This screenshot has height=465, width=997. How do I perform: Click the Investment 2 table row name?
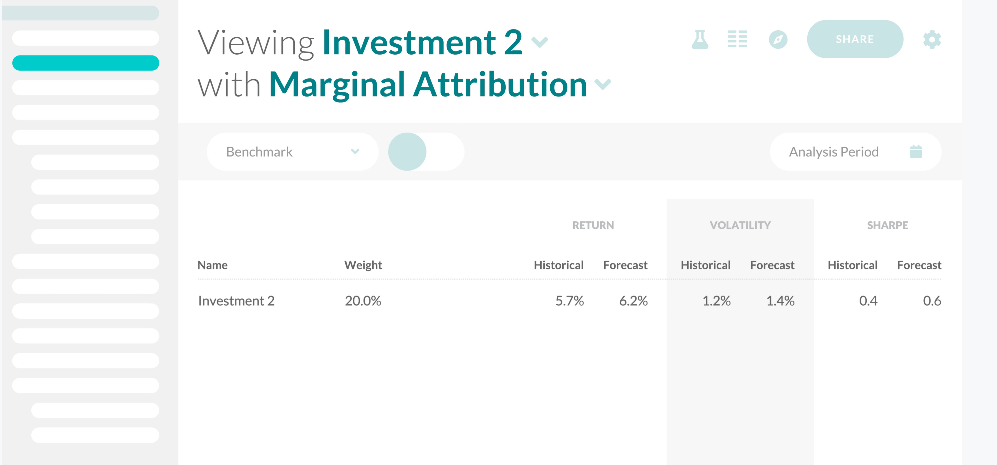point(236,301)
